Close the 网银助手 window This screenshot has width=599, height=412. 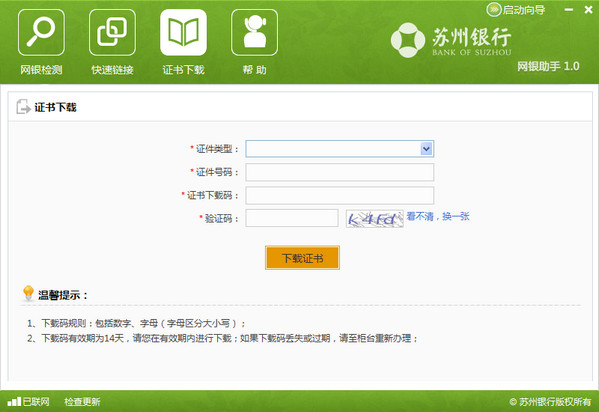[x=588, y=10]
